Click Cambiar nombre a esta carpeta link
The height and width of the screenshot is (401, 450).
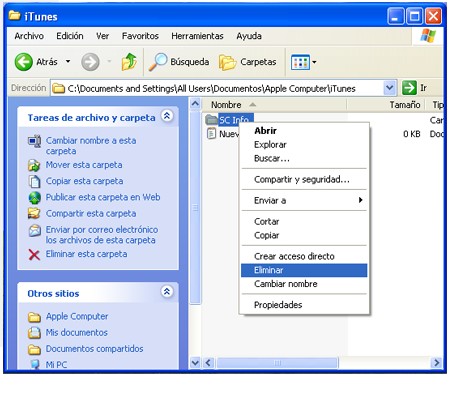coord(91,146)
